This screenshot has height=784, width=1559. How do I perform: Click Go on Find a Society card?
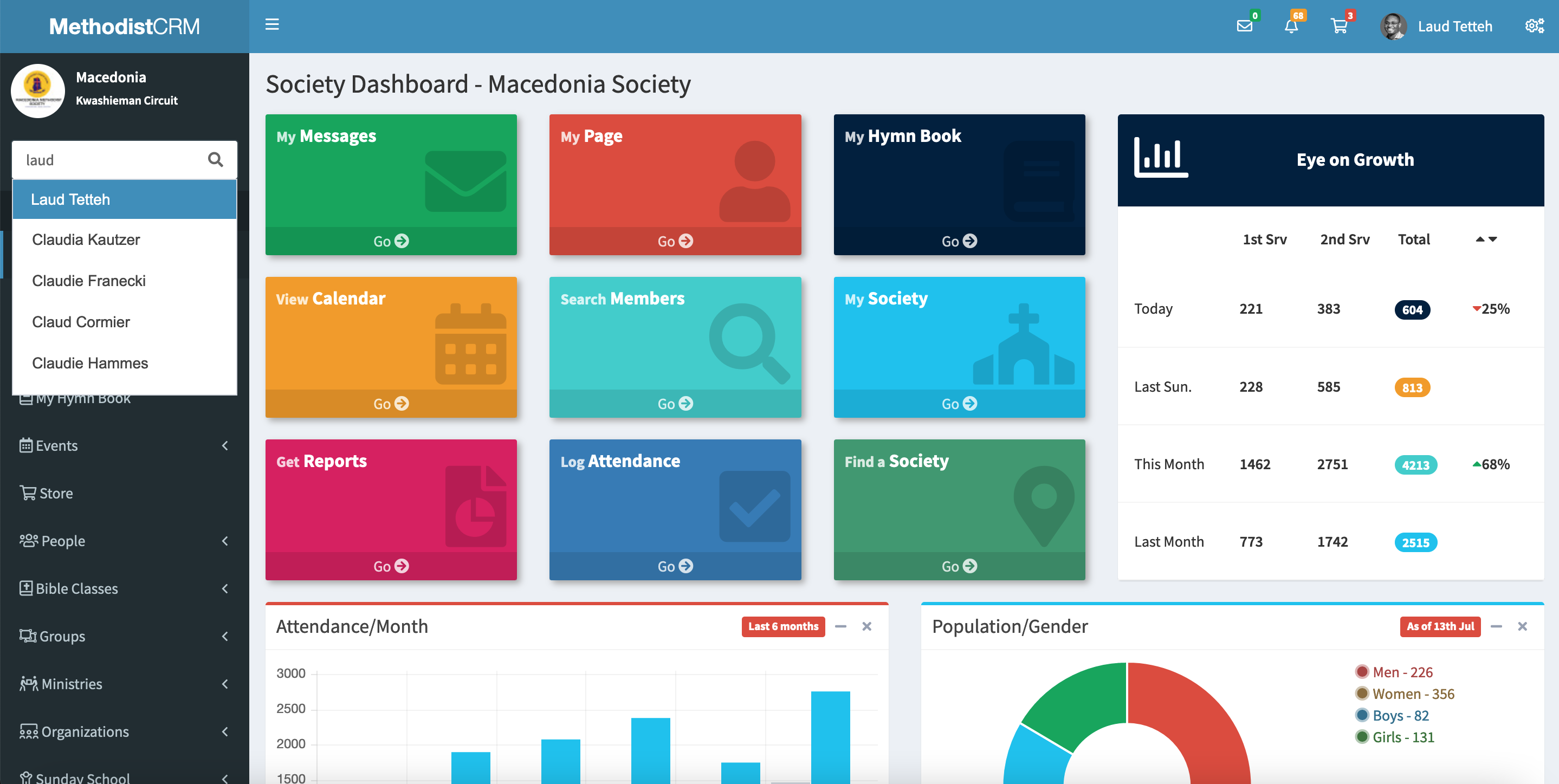[959, 566]
